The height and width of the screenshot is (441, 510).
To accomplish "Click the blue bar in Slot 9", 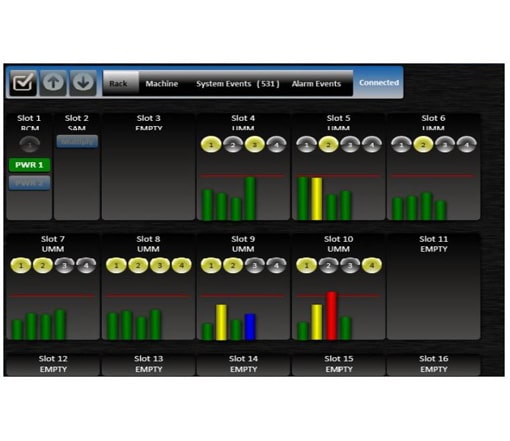I will click(x=250, y=327).
